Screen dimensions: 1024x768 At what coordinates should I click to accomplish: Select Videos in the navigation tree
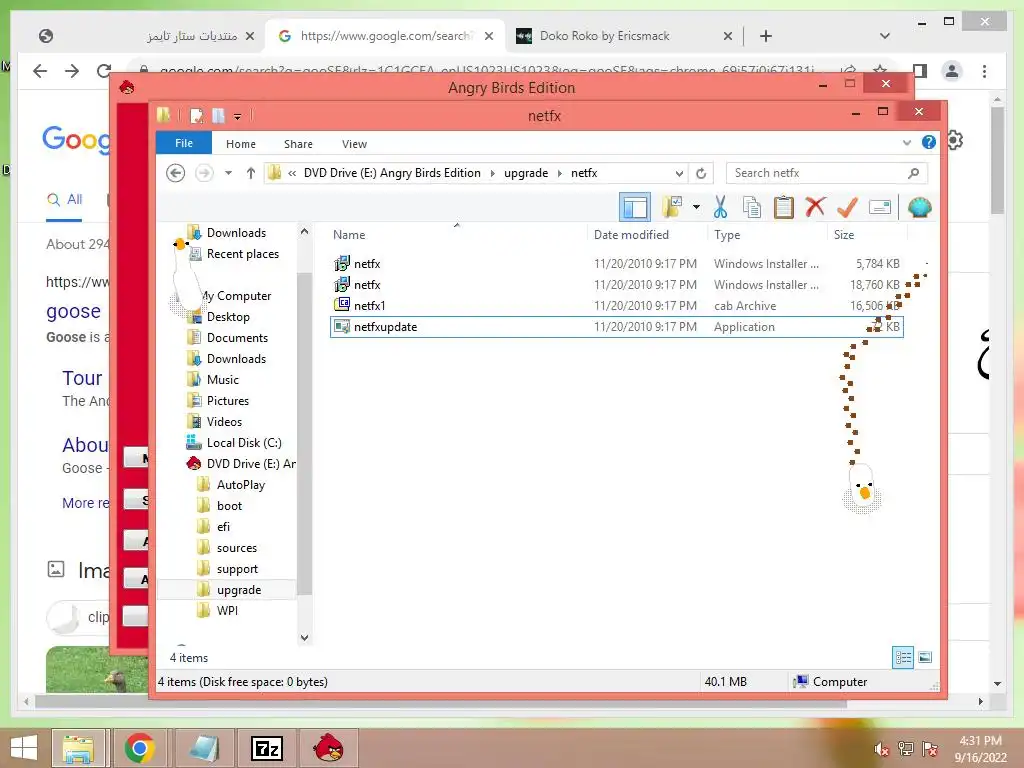[x=224, y=422]
